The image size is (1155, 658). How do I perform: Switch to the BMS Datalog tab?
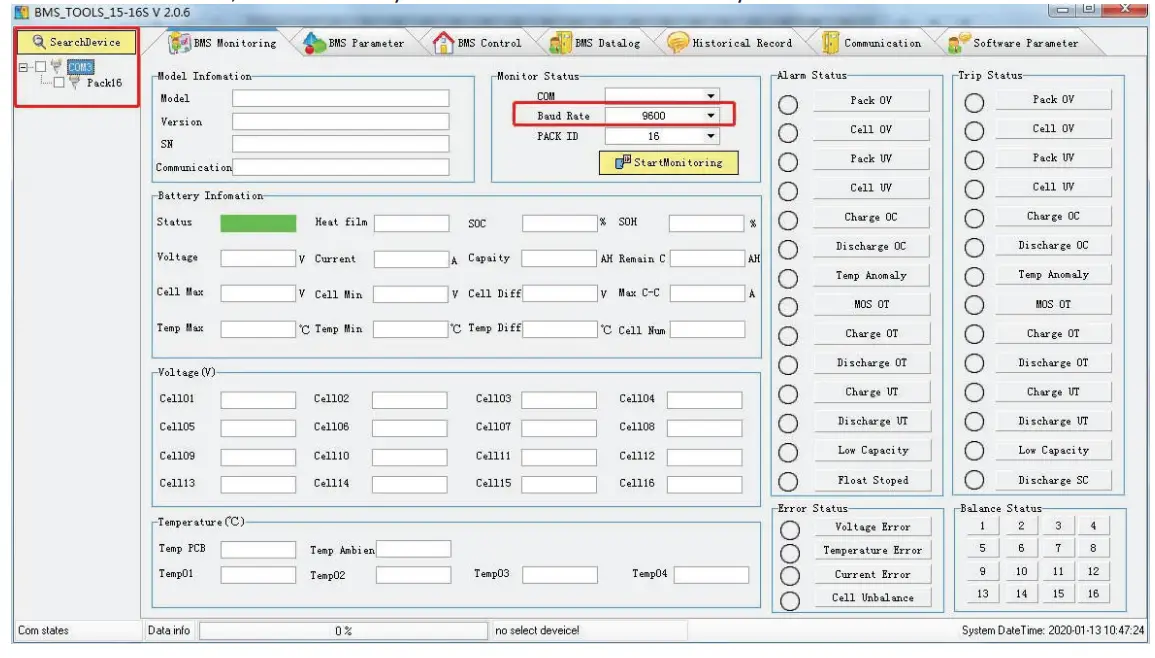click(x=606, y=43)
